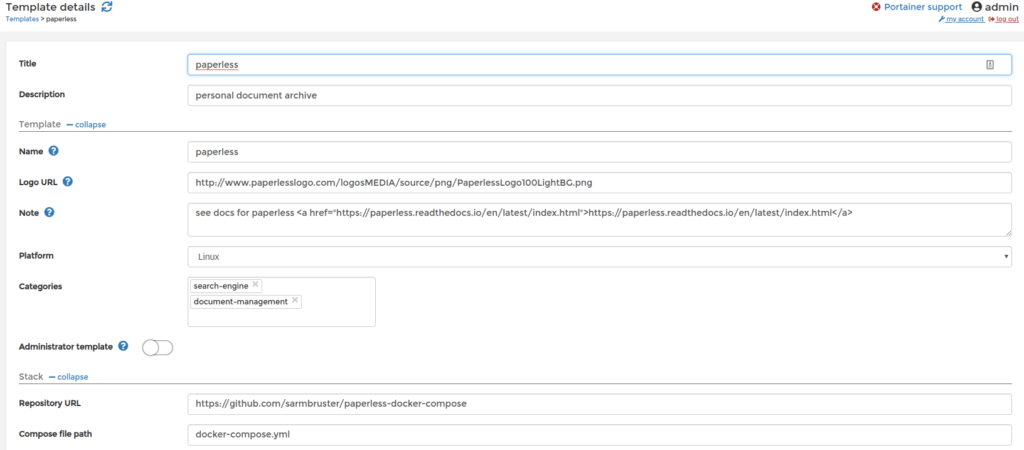Collapse the Template section
This screenshot has height=450, width=1024.
(x=86, y=124)
